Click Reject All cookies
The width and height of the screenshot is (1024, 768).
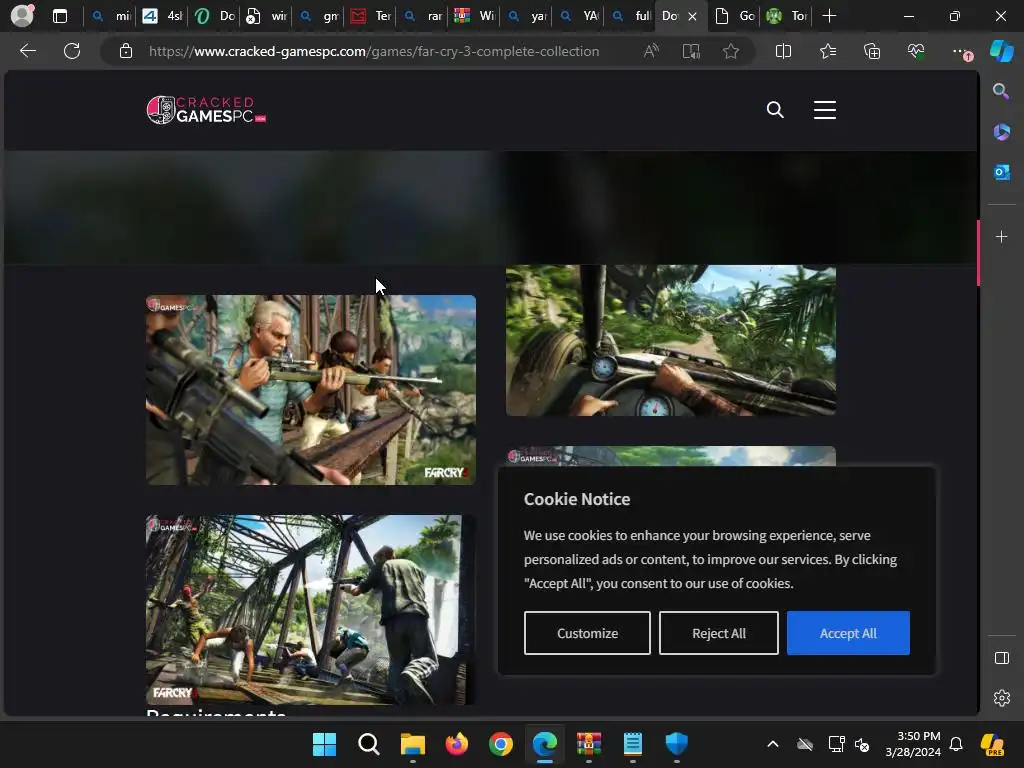point(718,633)
